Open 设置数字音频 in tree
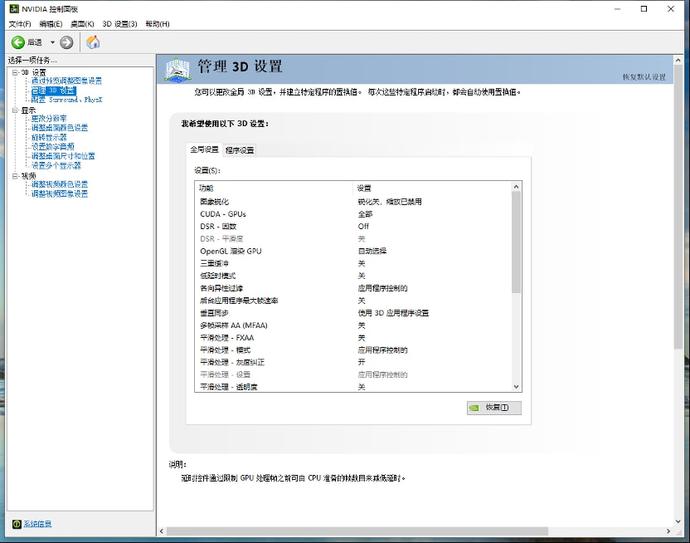Viewport: 690px width, 543px height. click(x=53, y=147)
